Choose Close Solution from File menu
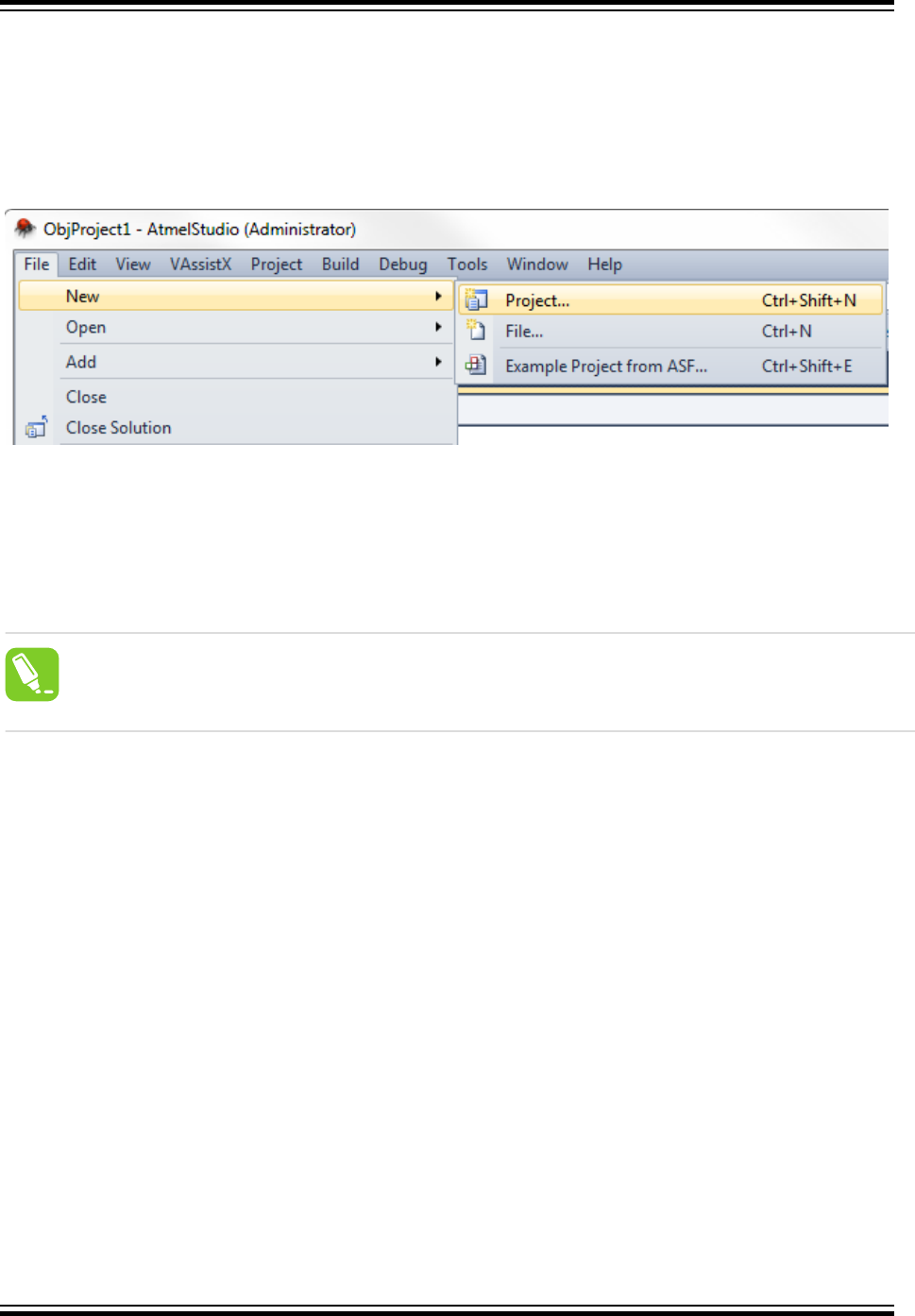Screen dimensions: 915x1316 (x=236, y=428)
